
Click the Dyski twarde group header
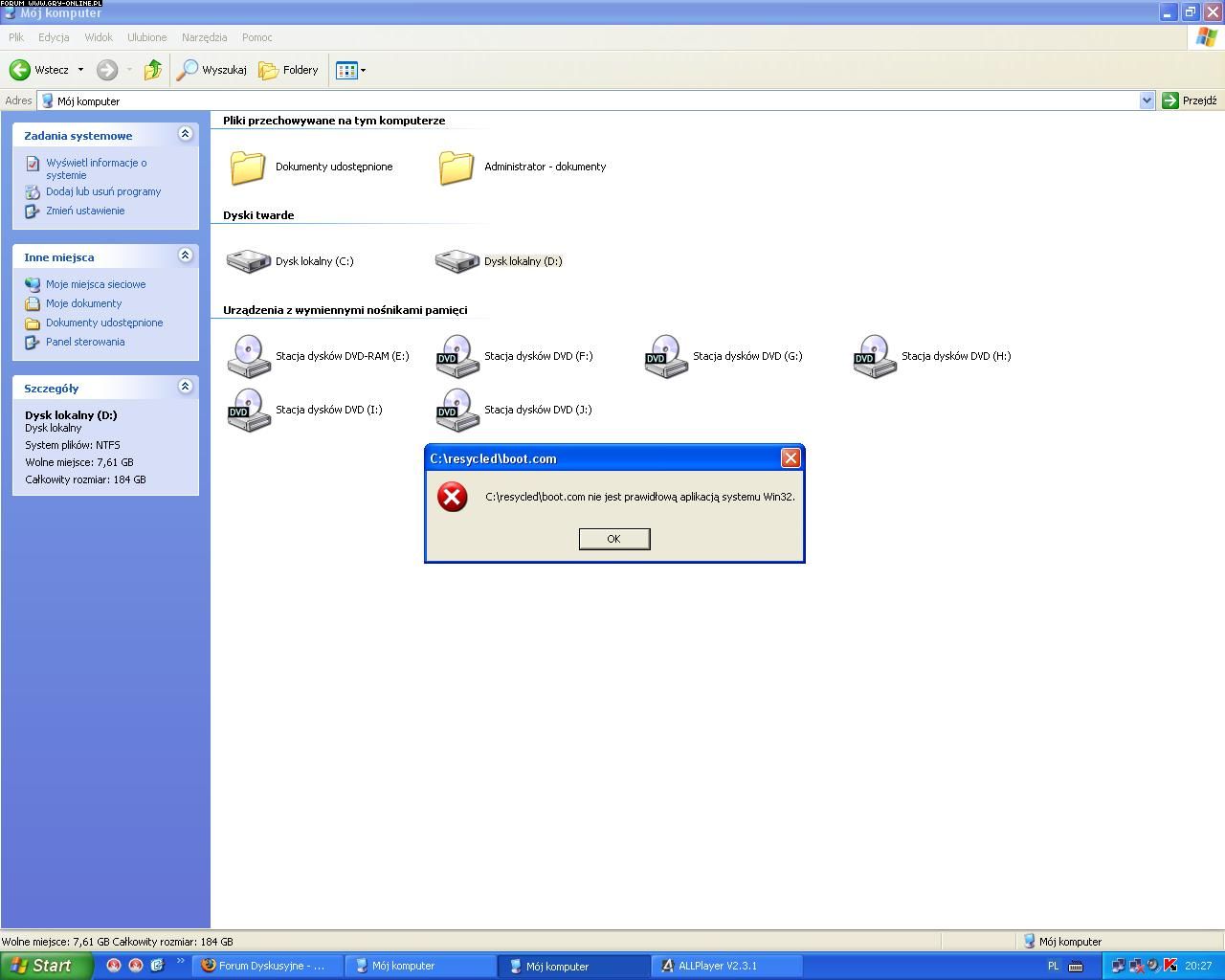tap(258, 215)
